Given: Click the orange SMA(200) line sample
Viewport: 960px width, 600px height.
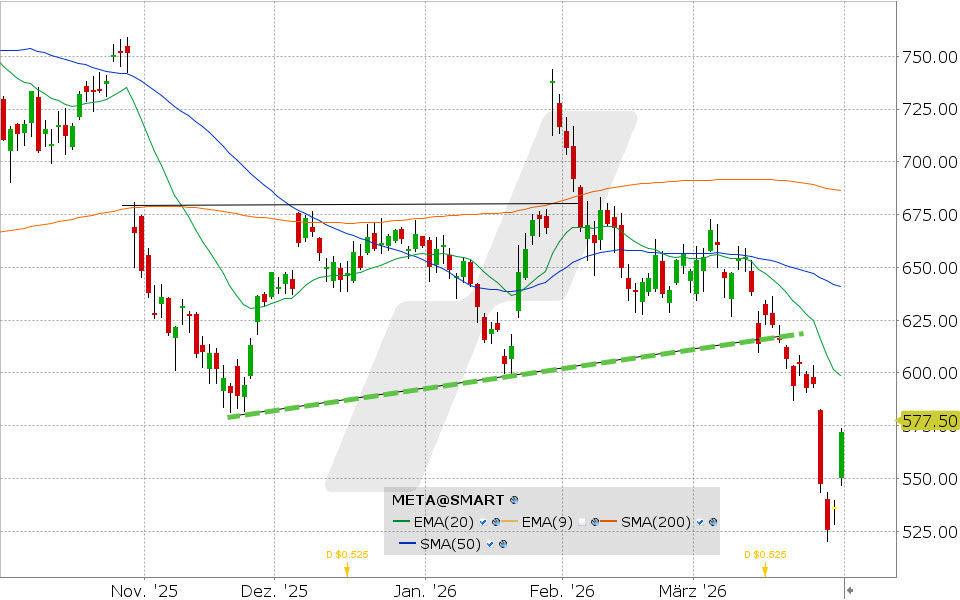Looking at the screenshot, I should [609, 520].
